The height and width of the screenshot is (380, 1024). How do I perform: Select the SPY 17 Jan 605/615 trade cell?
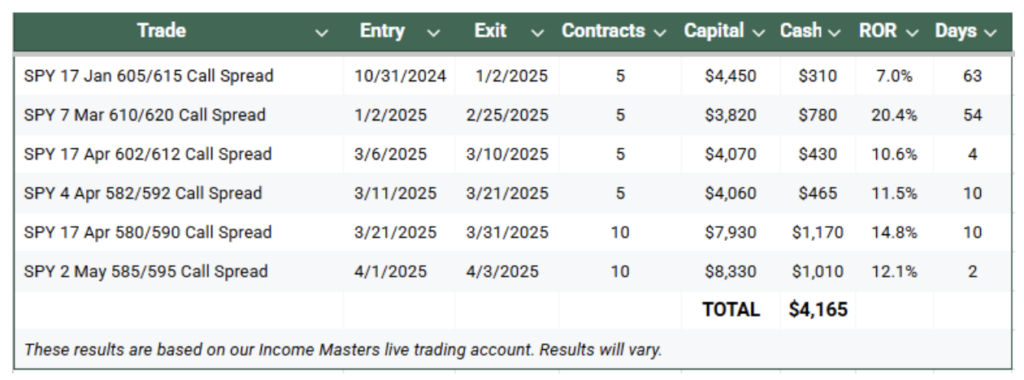(x=178, y=76)
